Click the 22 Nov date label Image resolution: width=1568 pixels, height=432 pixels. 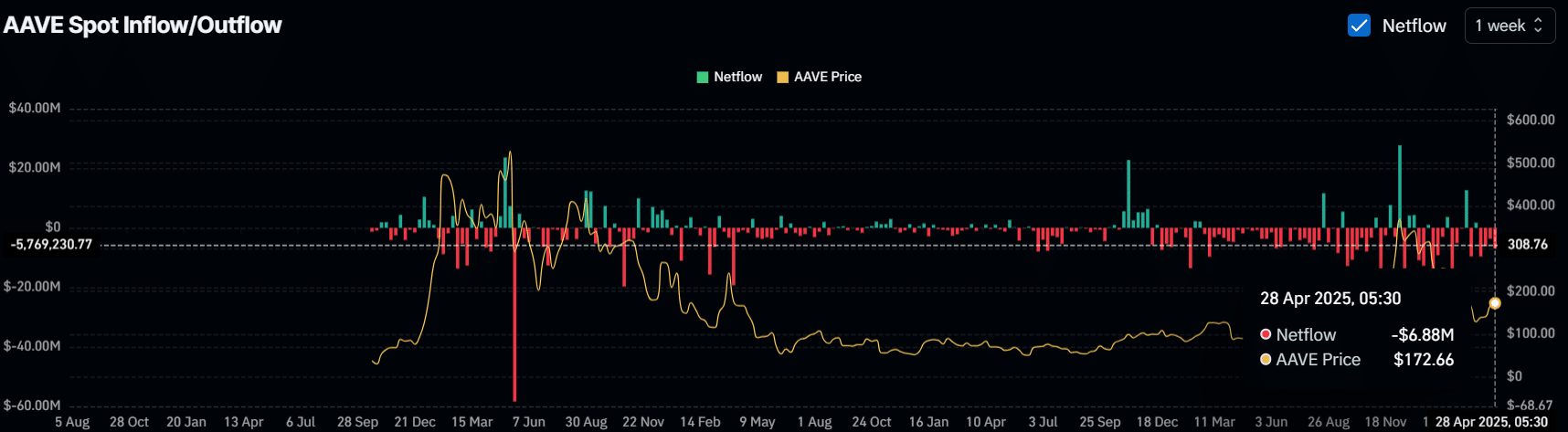pos(643,422)
